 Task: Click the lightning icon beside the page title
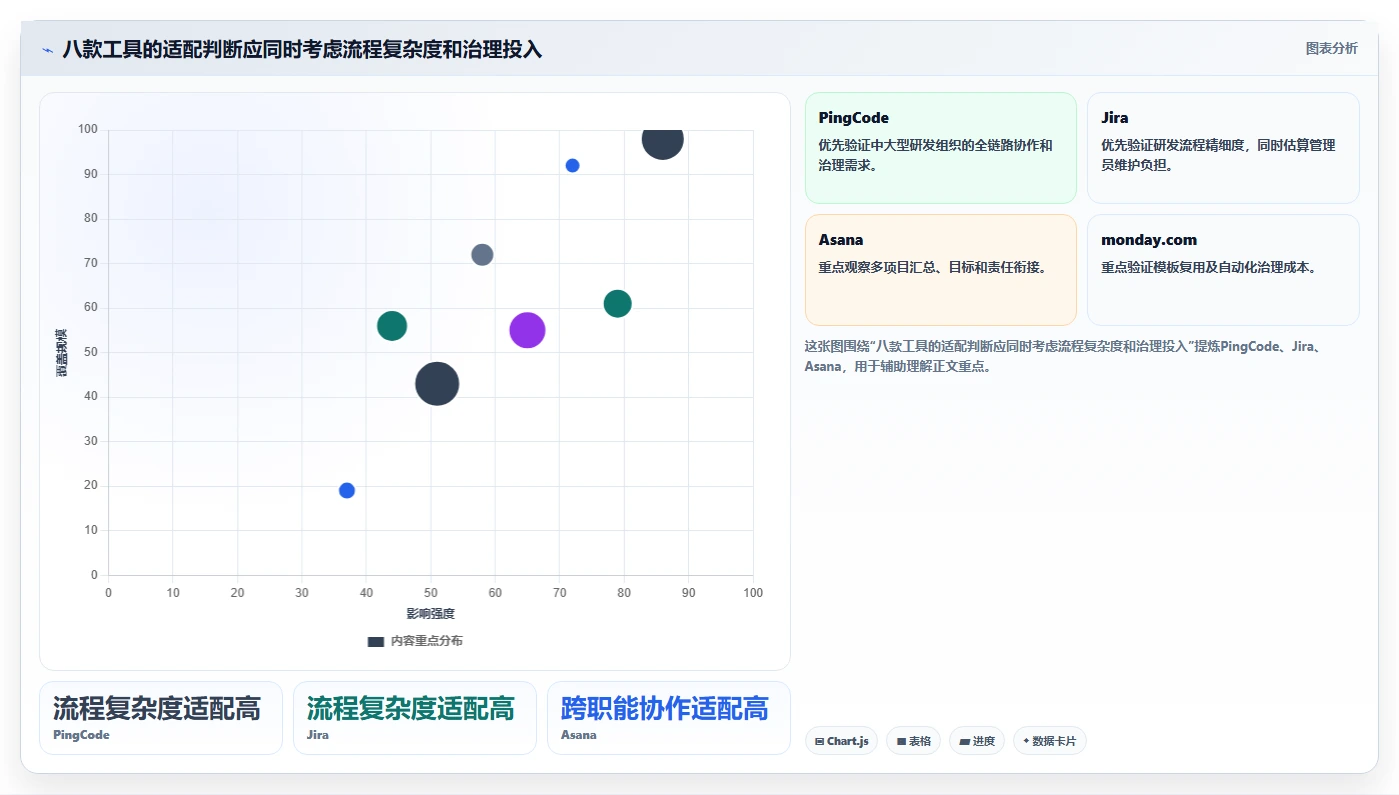click(x=48, y=50)
